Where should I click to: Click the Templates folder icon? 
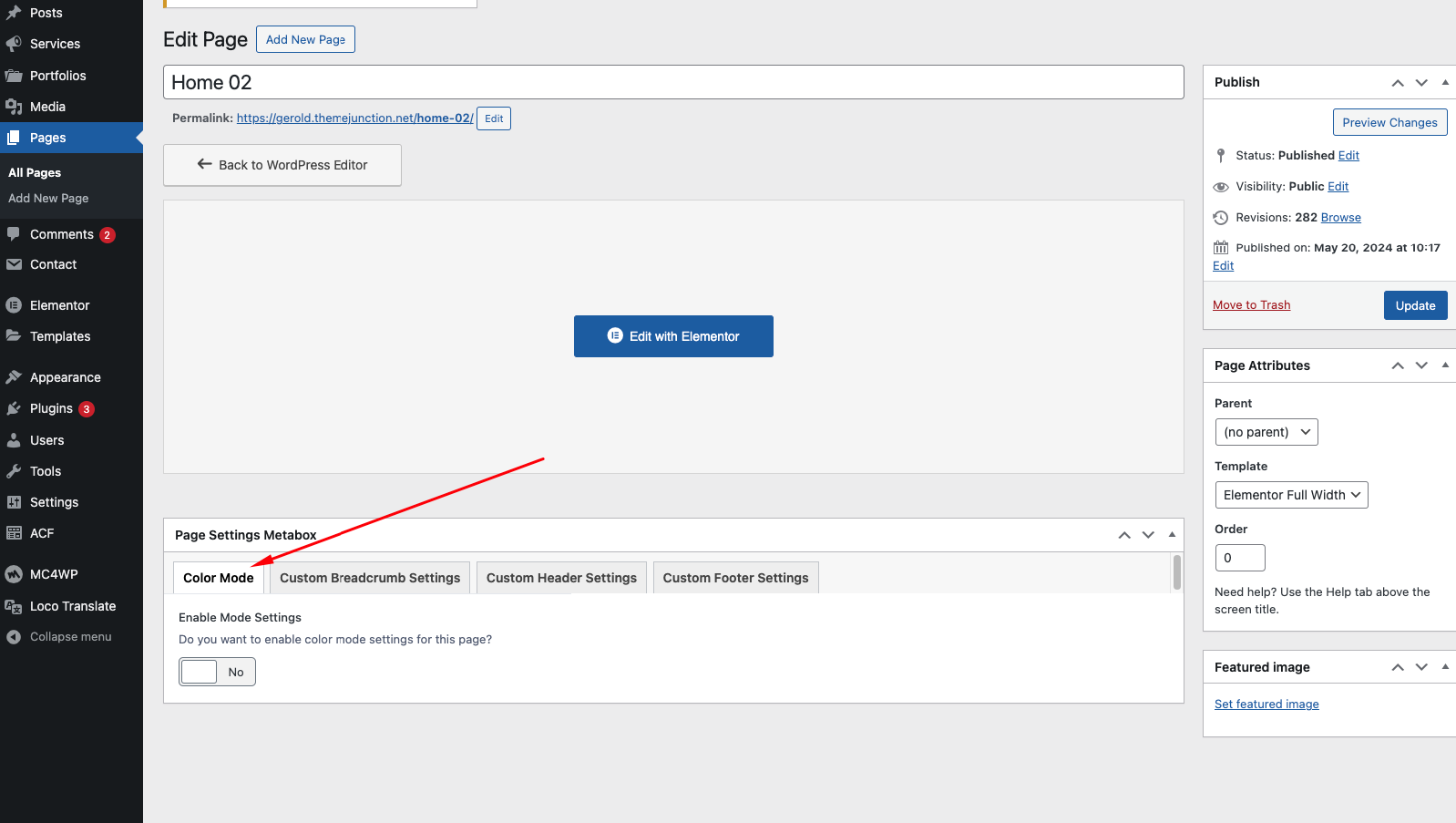(14, 336)
